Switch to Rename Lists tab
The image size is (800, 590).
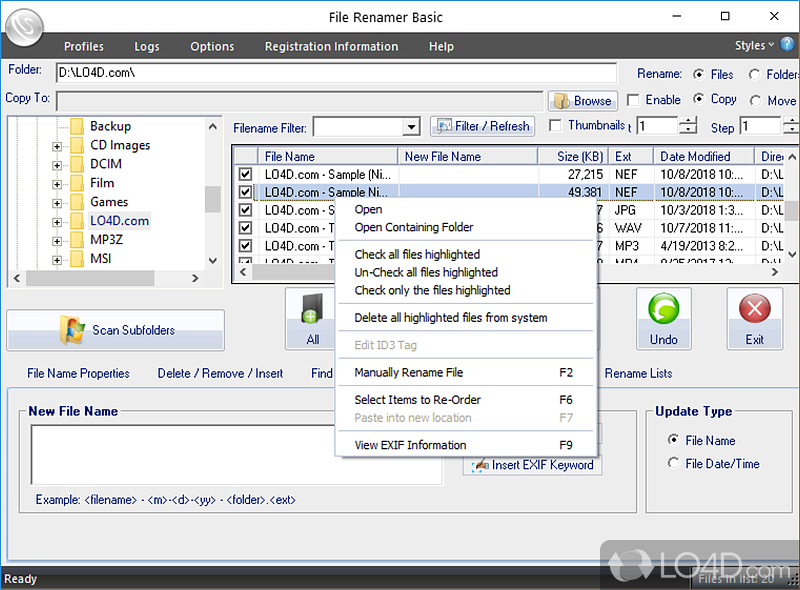[638, 374]
